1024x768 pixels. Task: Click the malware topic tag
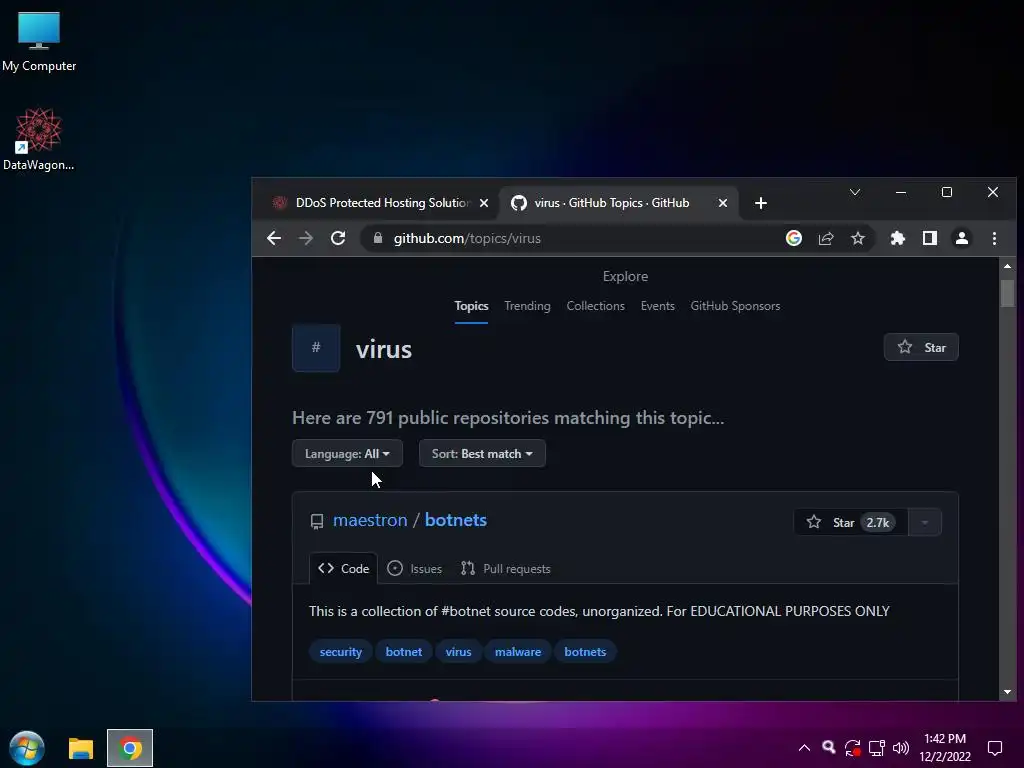click(518, 652)
